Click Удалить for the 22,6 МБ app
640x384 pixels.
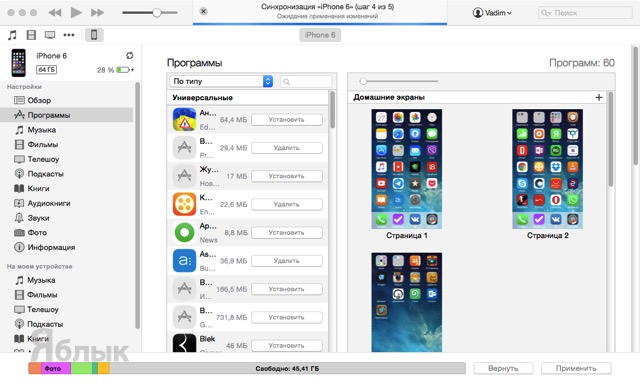coord(287,204)
